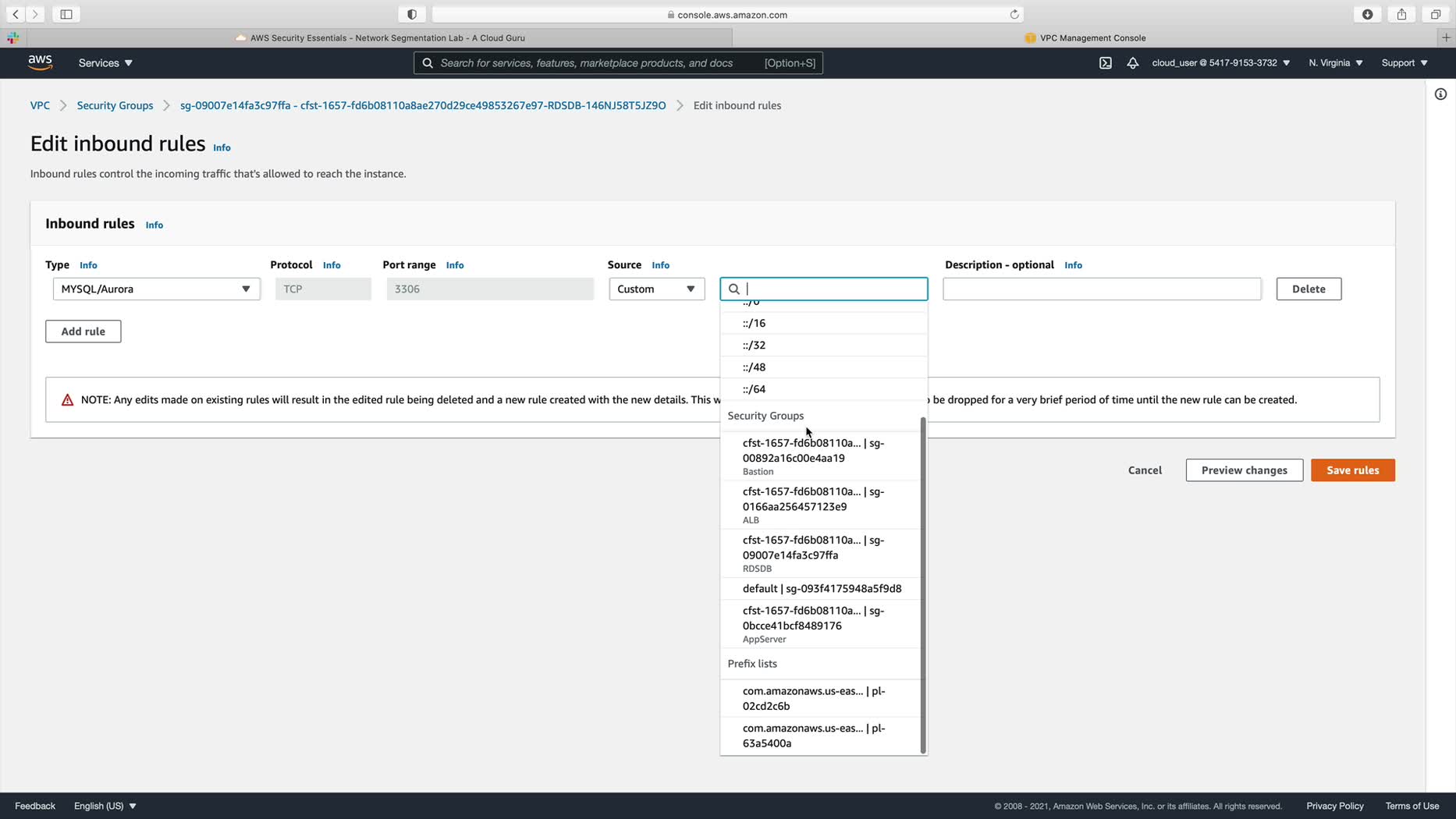Screen dimensions: 1456x819
Task: Open the Privacy Policy footer link
Action: point(1335,806)
